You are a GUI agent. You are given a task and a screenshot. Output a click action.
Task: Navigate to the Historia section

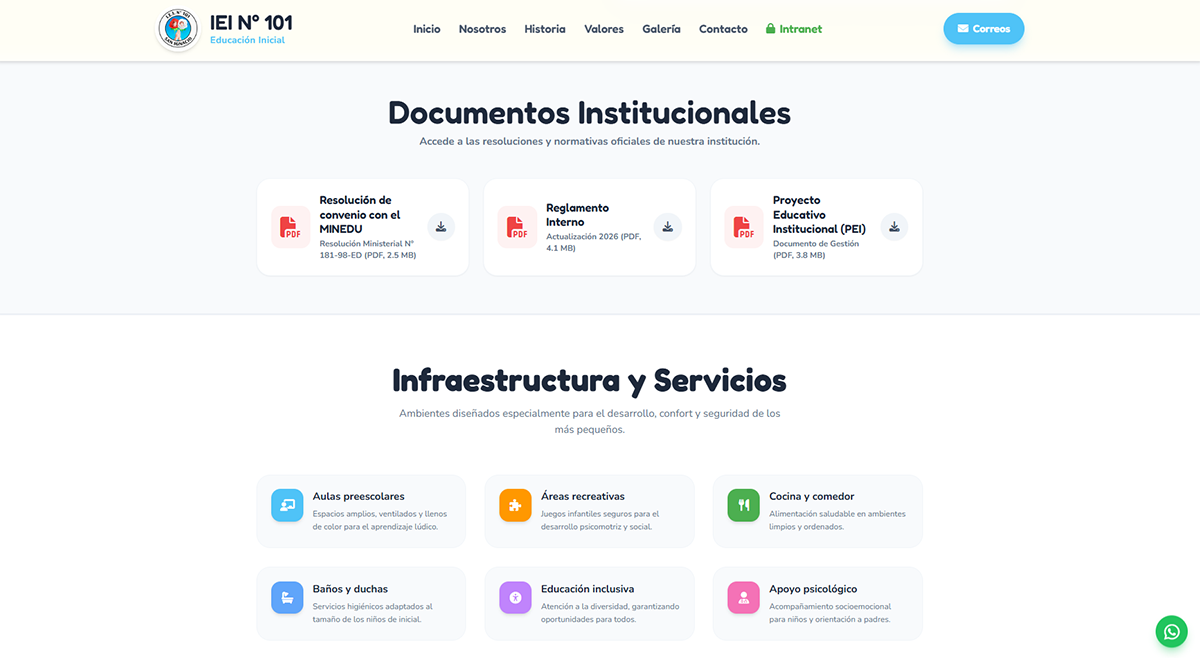pyautogui.click(x=544, y=29)
